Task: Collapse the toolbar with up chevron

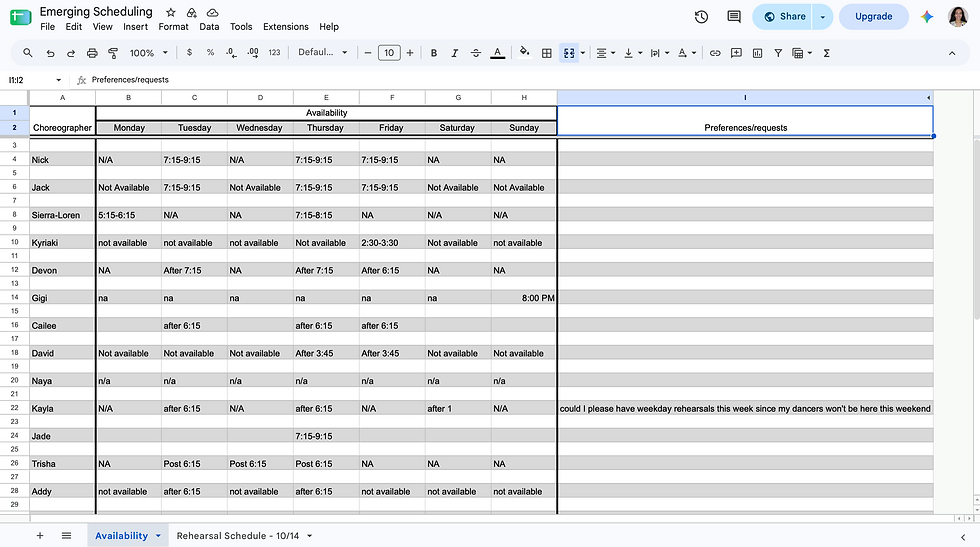Action: tap(952, 53)
